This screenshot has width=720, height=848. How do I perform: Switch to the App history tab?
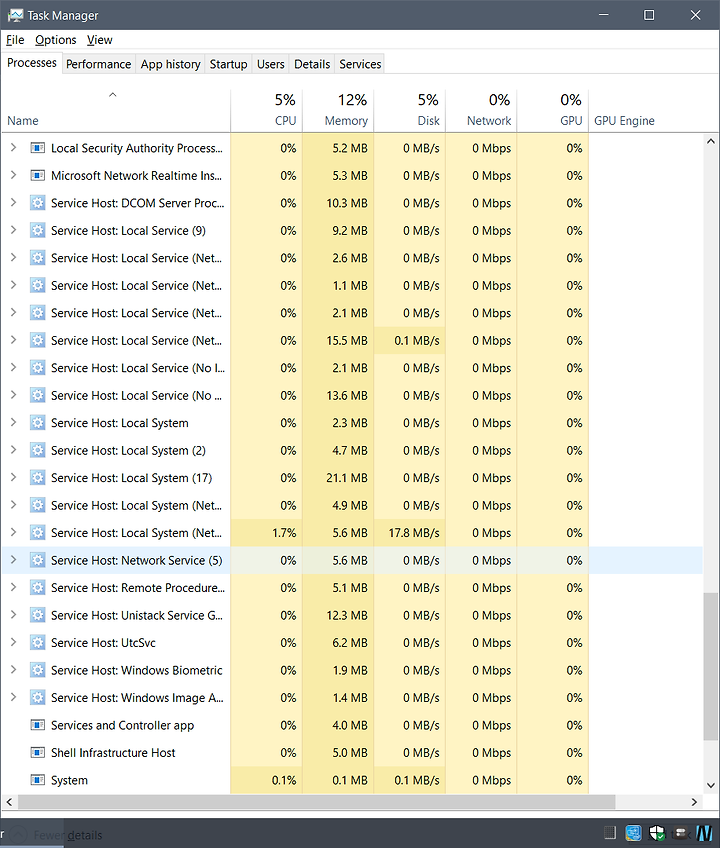(170, 64)
